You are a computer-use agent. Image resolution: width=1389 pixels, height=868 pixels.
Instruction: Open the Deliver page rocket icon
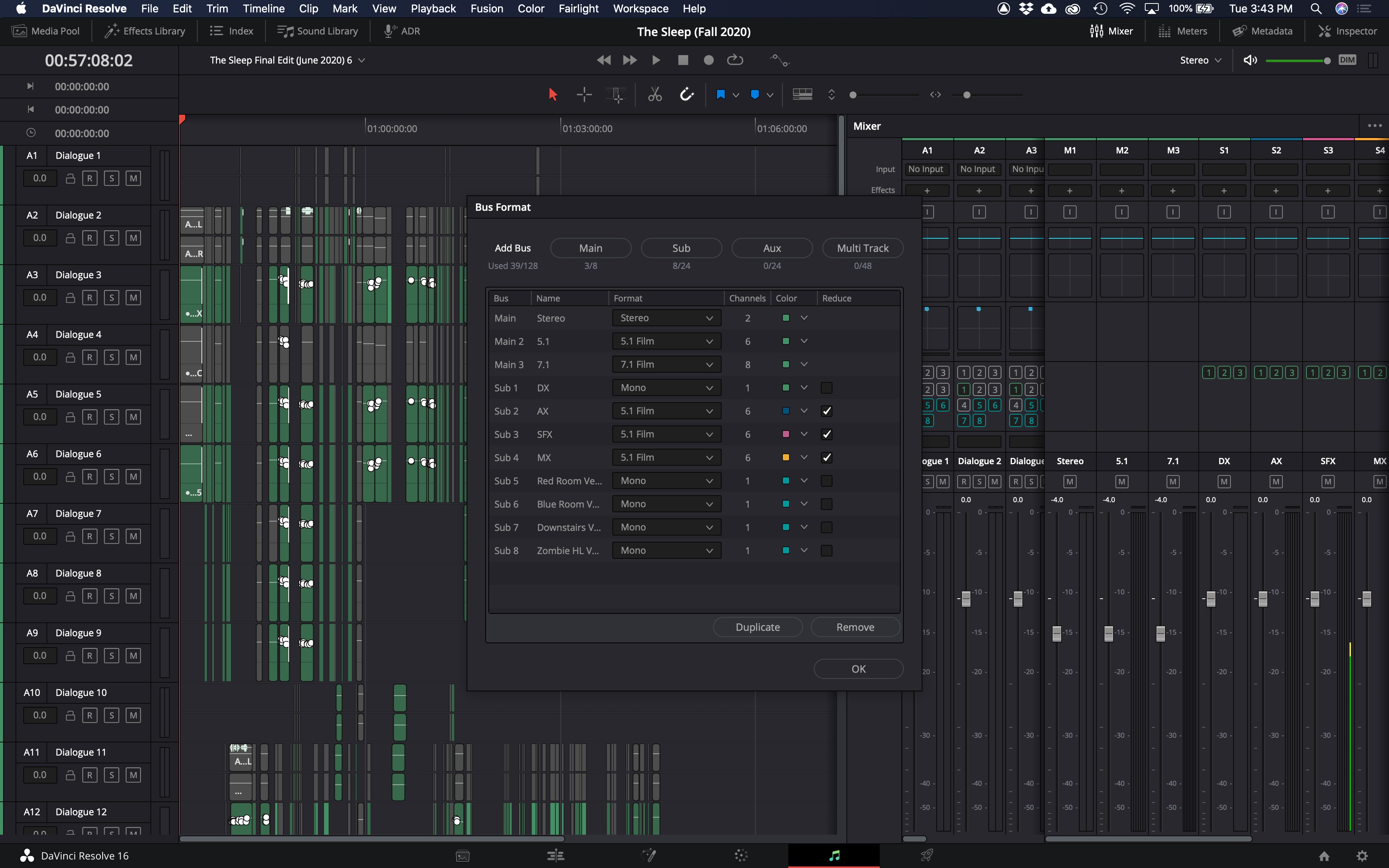(926, 855)
